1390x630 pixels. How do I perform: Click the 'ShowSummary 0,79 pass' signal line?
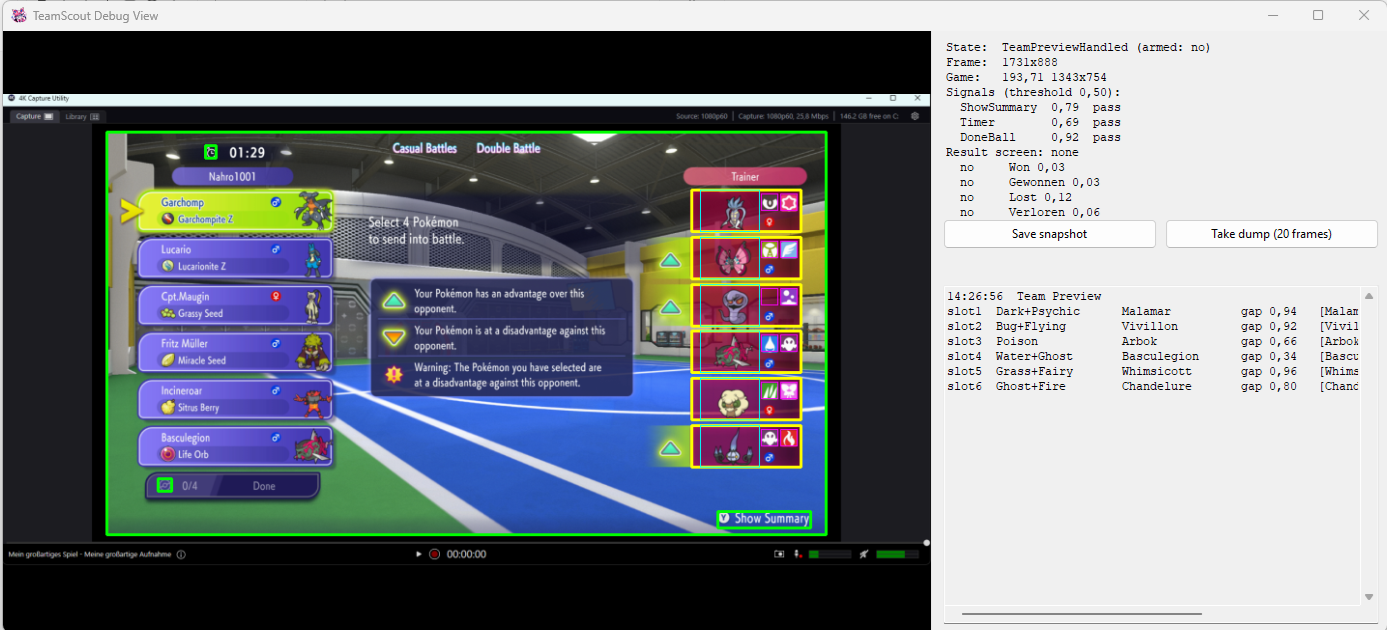tap(1040, 107)
